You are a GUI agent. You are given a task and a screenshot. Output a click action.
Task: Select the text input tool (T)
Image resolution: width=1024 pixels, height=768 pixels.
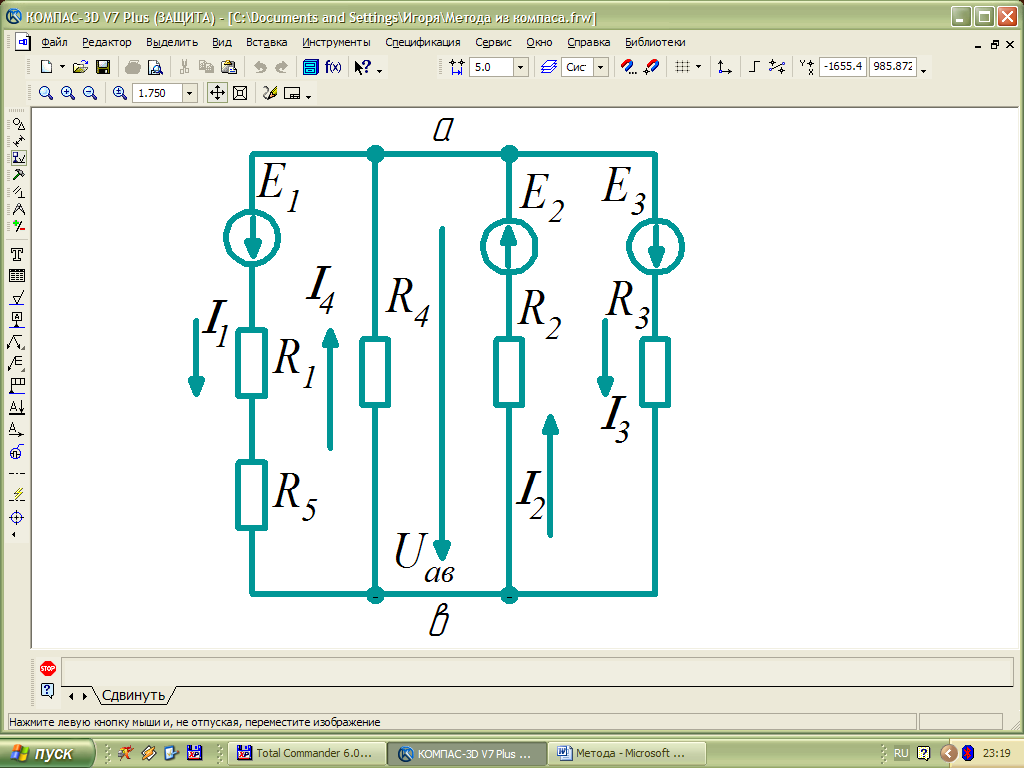(17, 255)
